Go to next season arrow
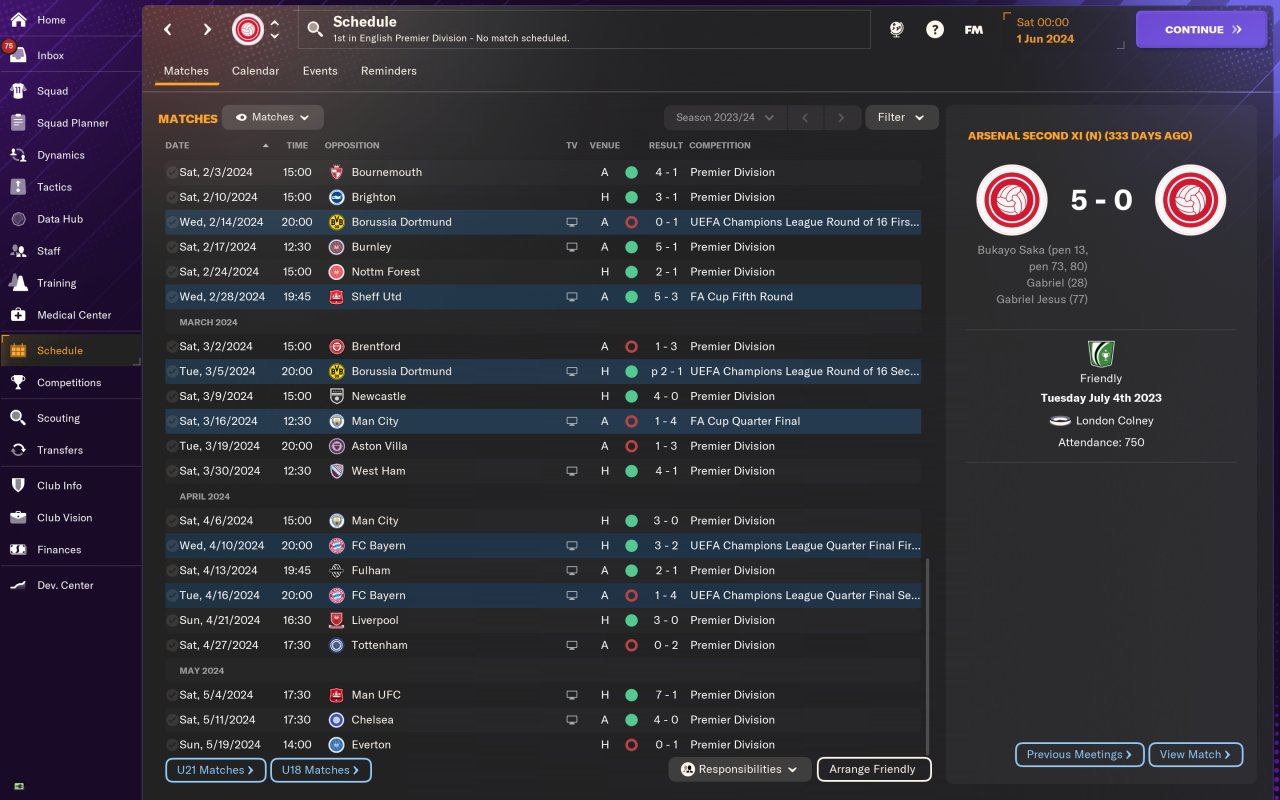The height and width of the screenshot is (800, 1280). coord(842,117)
